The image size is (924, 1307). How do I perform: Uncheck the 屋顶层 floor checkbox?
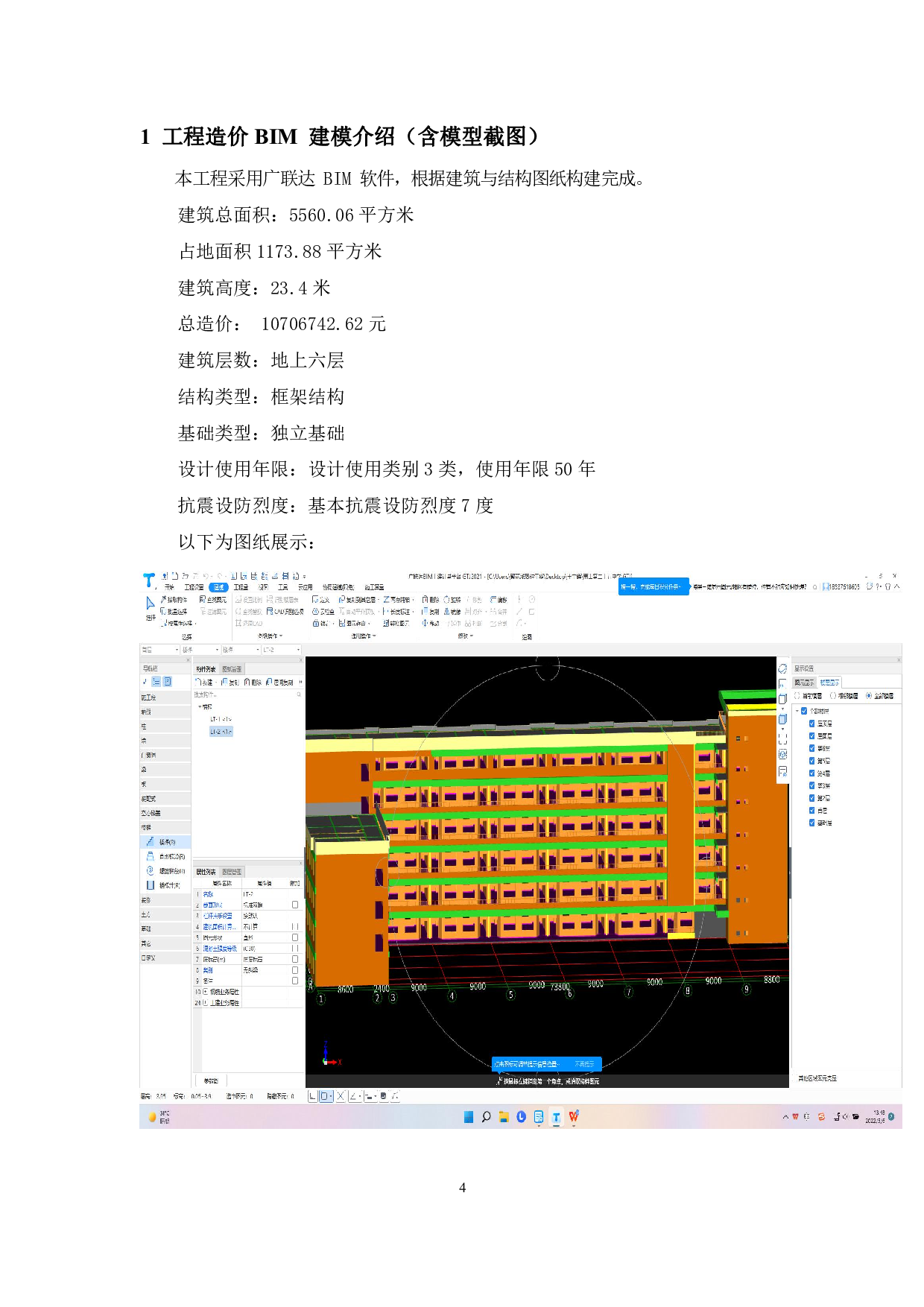(811, 723)
